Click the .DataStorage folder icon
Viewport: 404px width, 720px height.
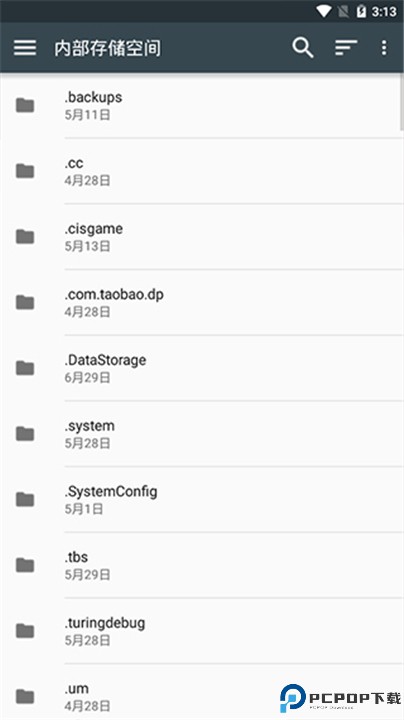(25, 368)
